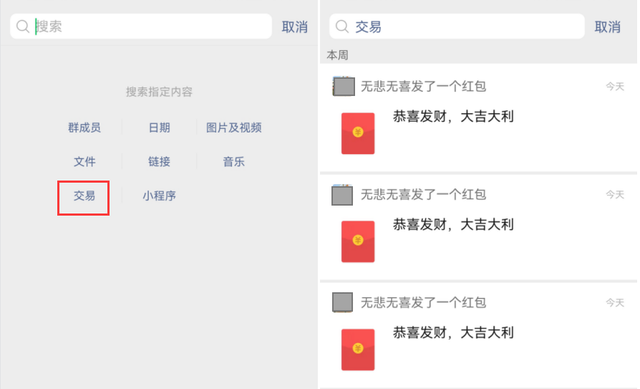Cancel the left search with 取消

[295, 27]
